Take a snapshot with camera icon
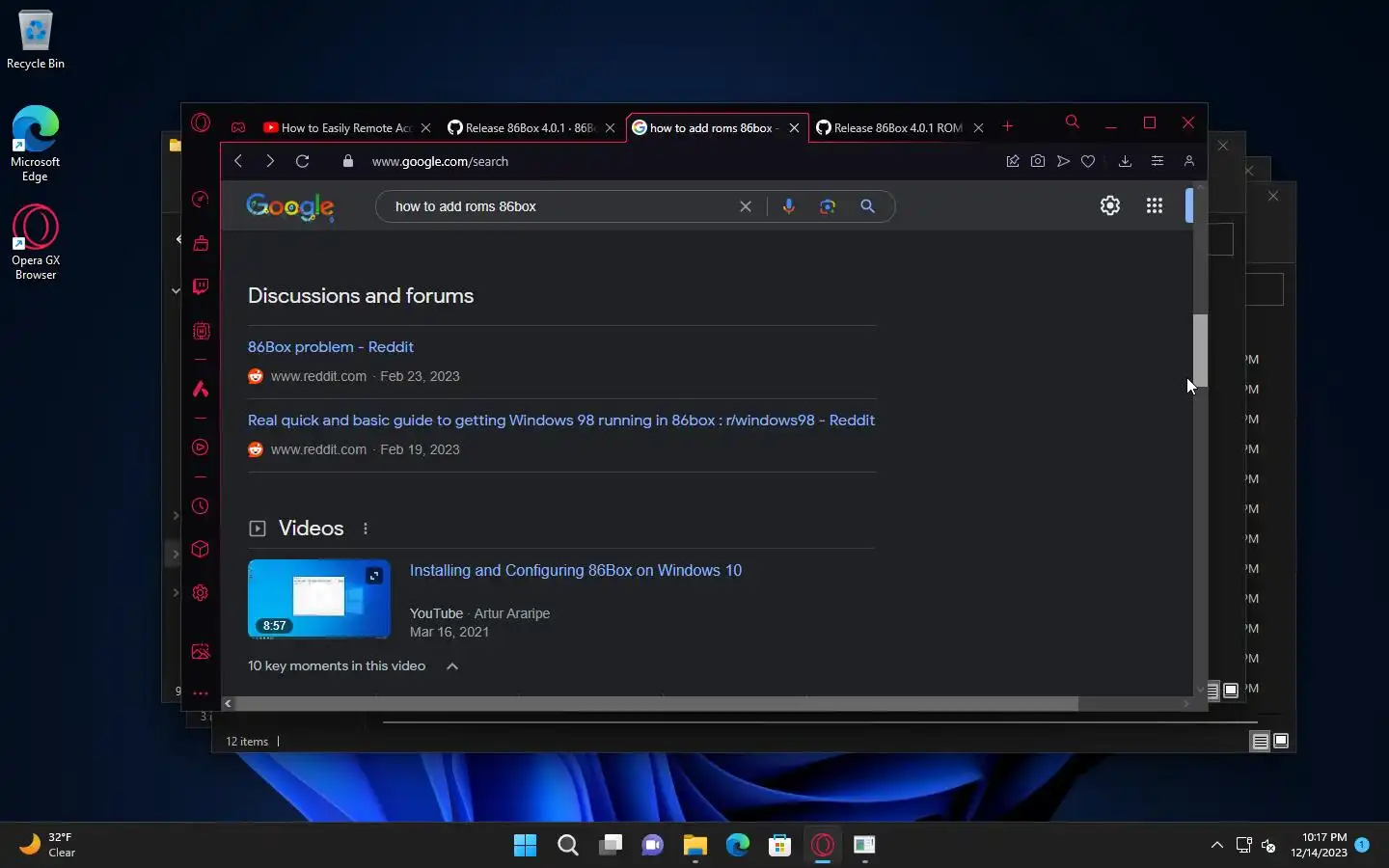This screenshot has width=1389, height=868. click(1038, 161)
